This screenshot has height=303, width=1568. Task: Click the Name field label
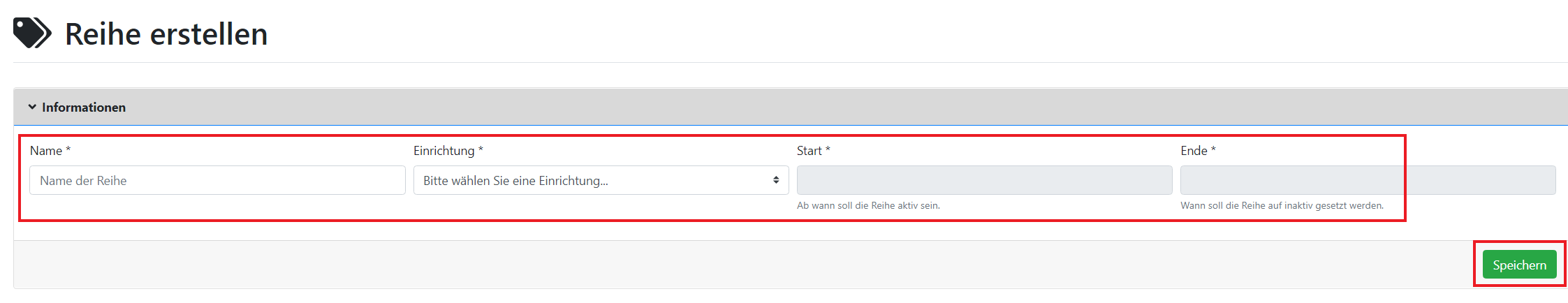point(46,151)
